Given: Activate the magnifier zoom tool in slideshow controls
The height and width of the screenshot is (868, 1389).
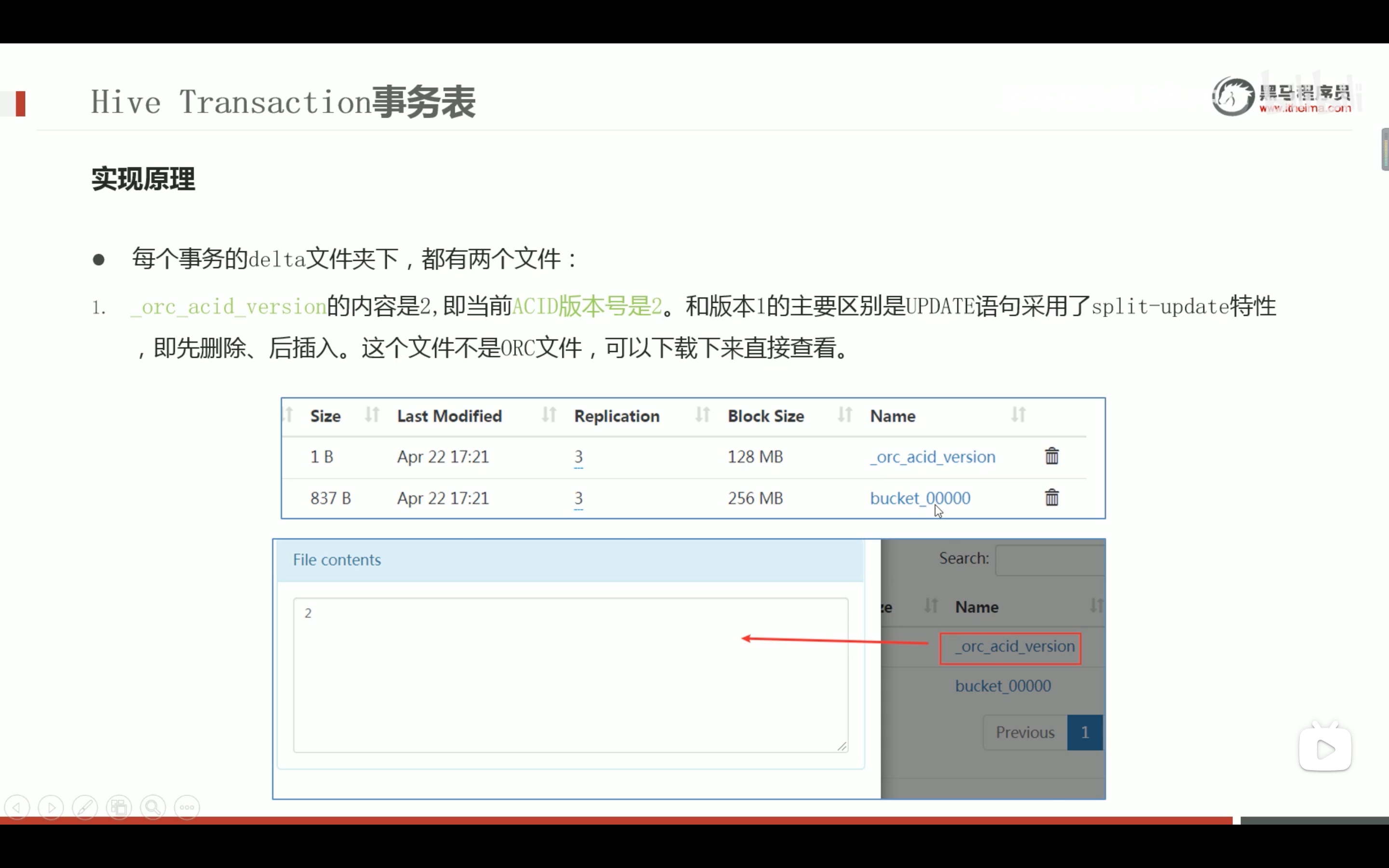Looking at the screenshot, I should (x=153, y=808).
